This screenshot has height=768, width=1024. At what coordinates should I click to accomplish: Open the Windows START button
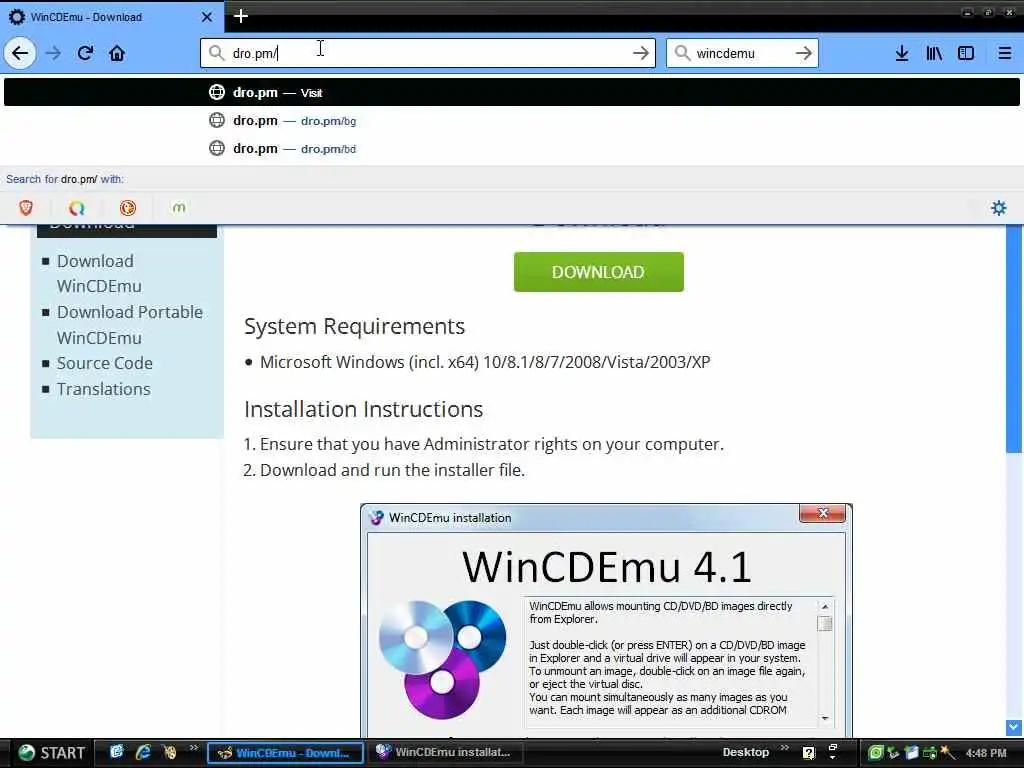click(51, 752)
